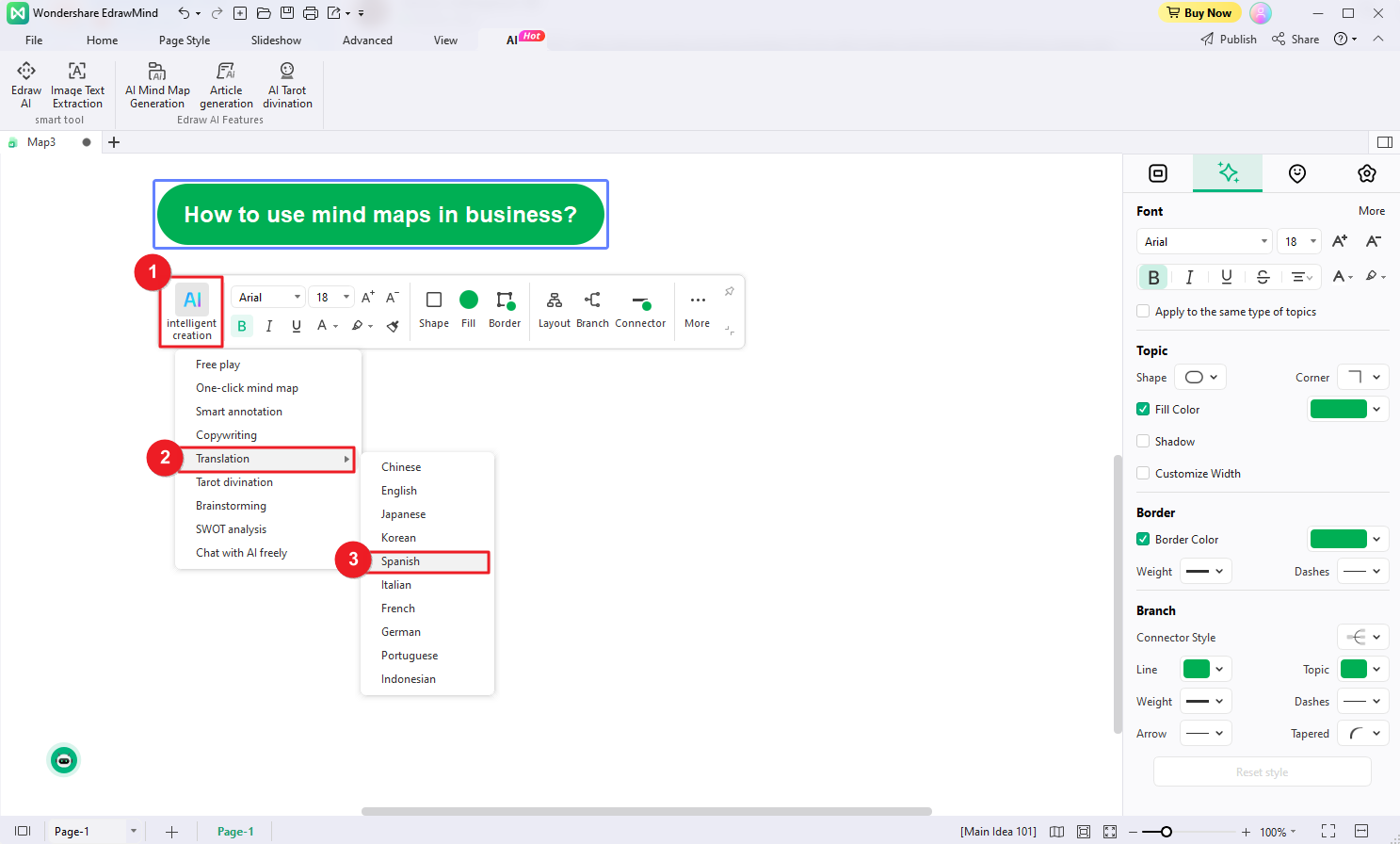Adjust the zoom slider handle
1400x844 pixels.
coord(1167,832)
